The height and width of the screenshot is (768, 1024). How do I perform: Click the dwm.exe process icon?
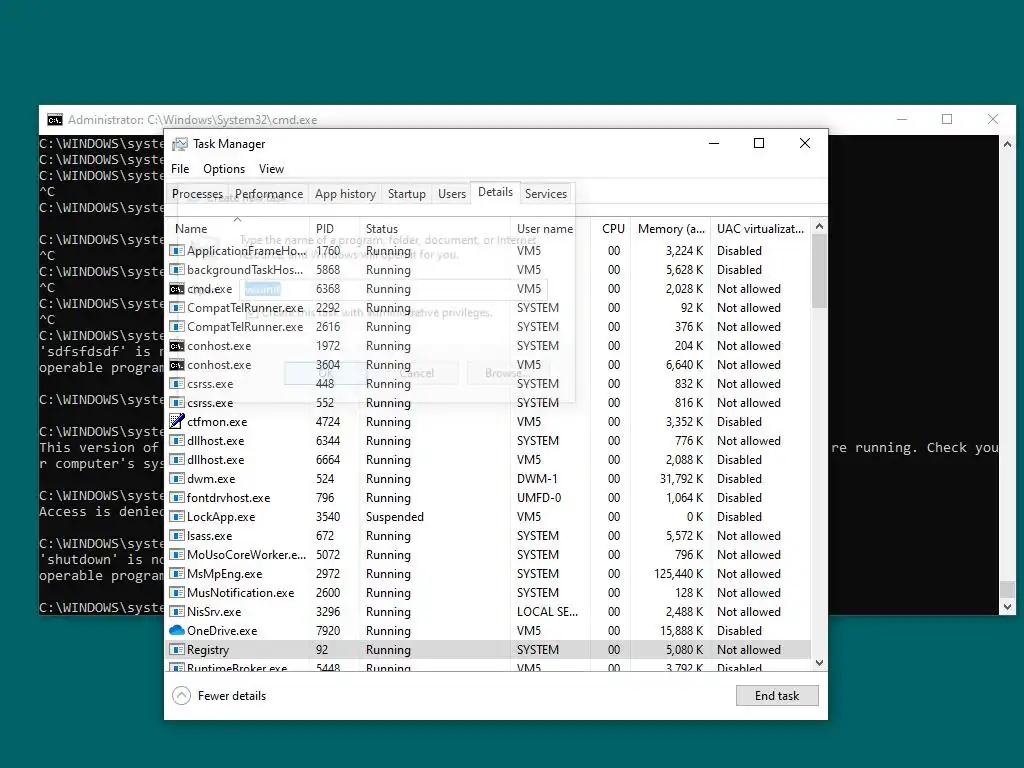pyautogui.click(x=176, y=478)
